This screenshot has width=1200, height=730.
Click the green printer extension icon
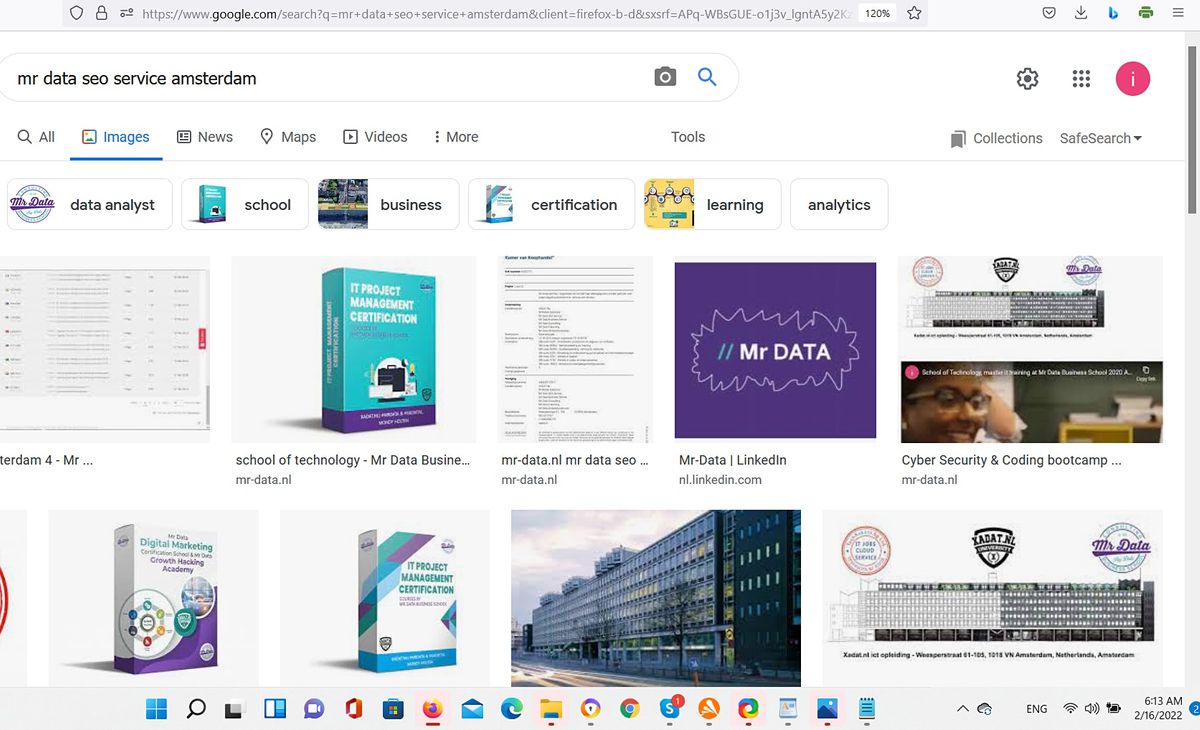tap(1145, 13)
